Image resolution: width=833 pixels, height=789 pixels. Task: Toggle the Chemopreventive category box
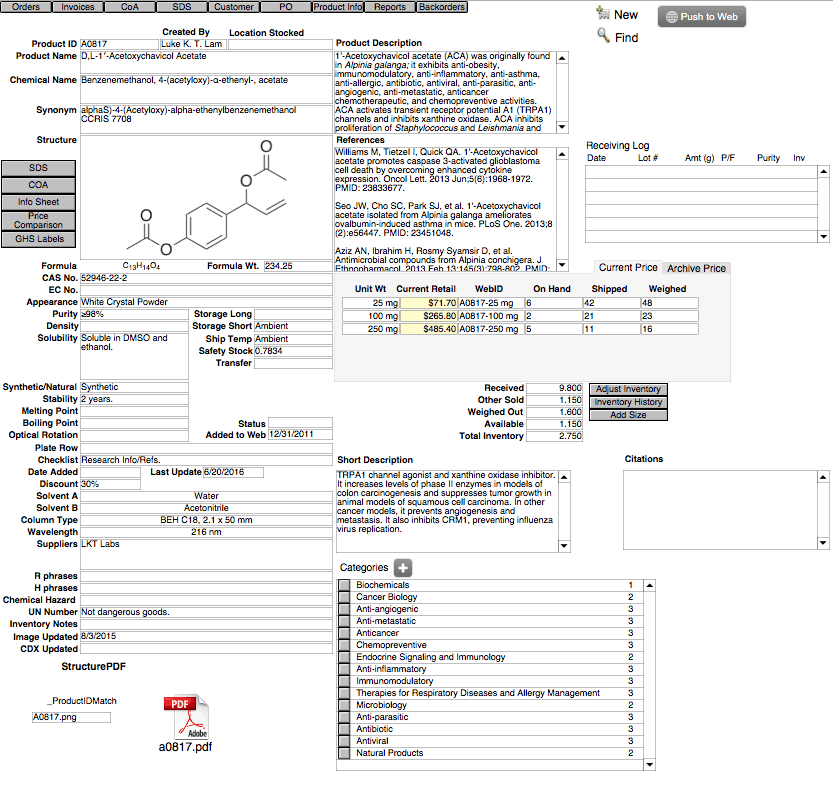[x=344, y=645]
